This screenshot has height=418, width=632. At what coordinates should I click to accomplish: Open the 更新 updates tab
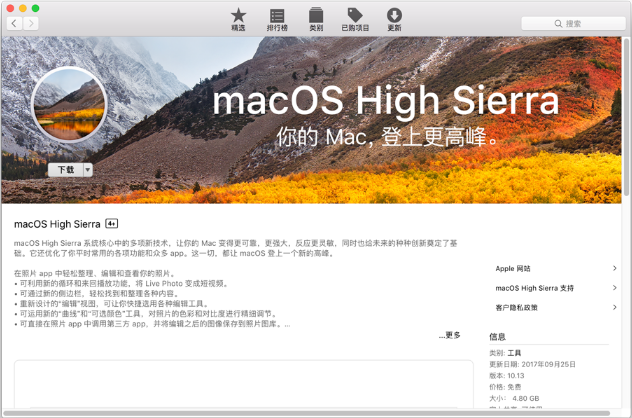pyautogui.click(x=394, y=19)
